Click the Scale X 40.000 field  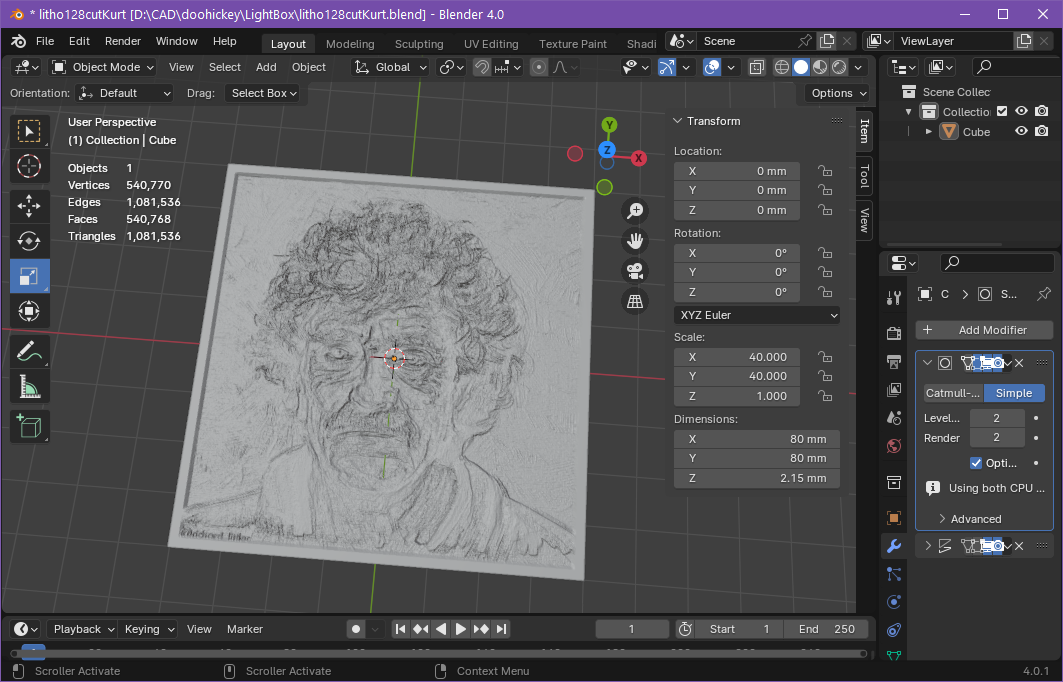tap(737, 357)
